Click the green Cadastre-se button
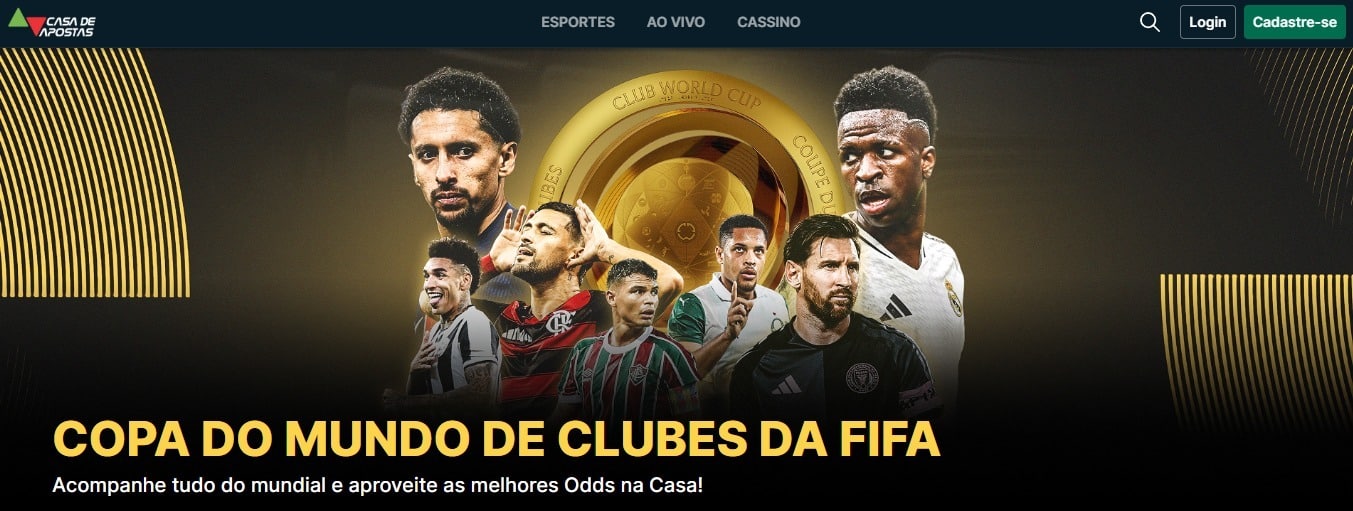The image size is (1353, 511). (x=1295, y=22)
